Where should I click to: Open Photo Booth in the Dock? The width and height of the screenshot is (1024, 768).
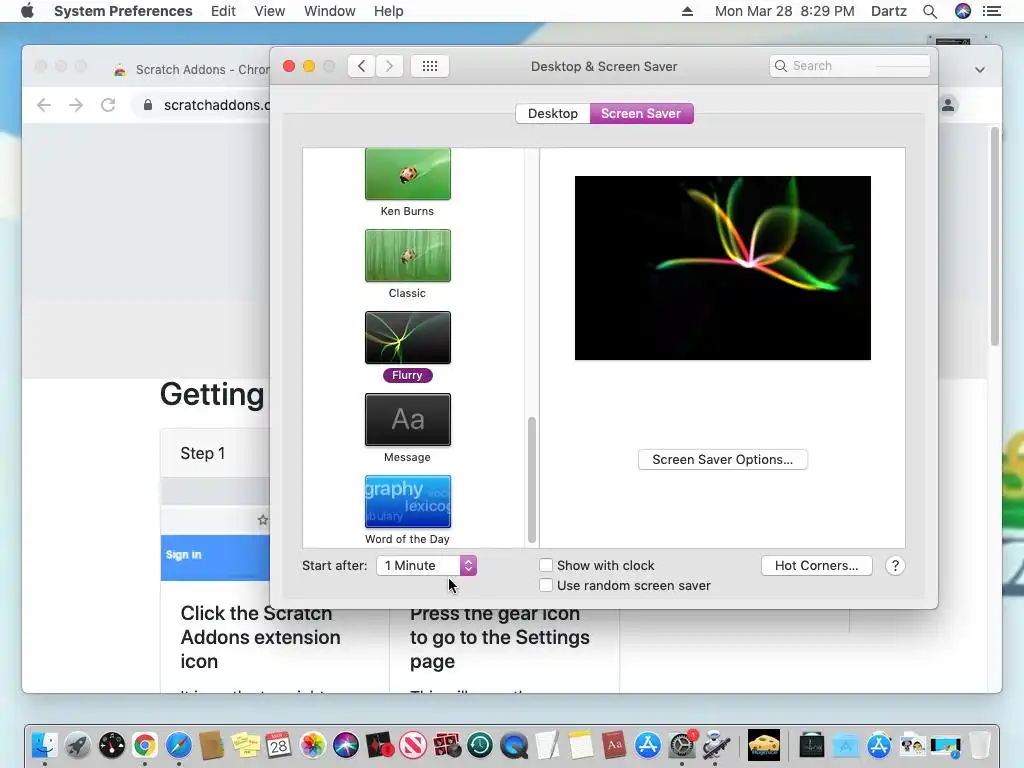(447, 744)
